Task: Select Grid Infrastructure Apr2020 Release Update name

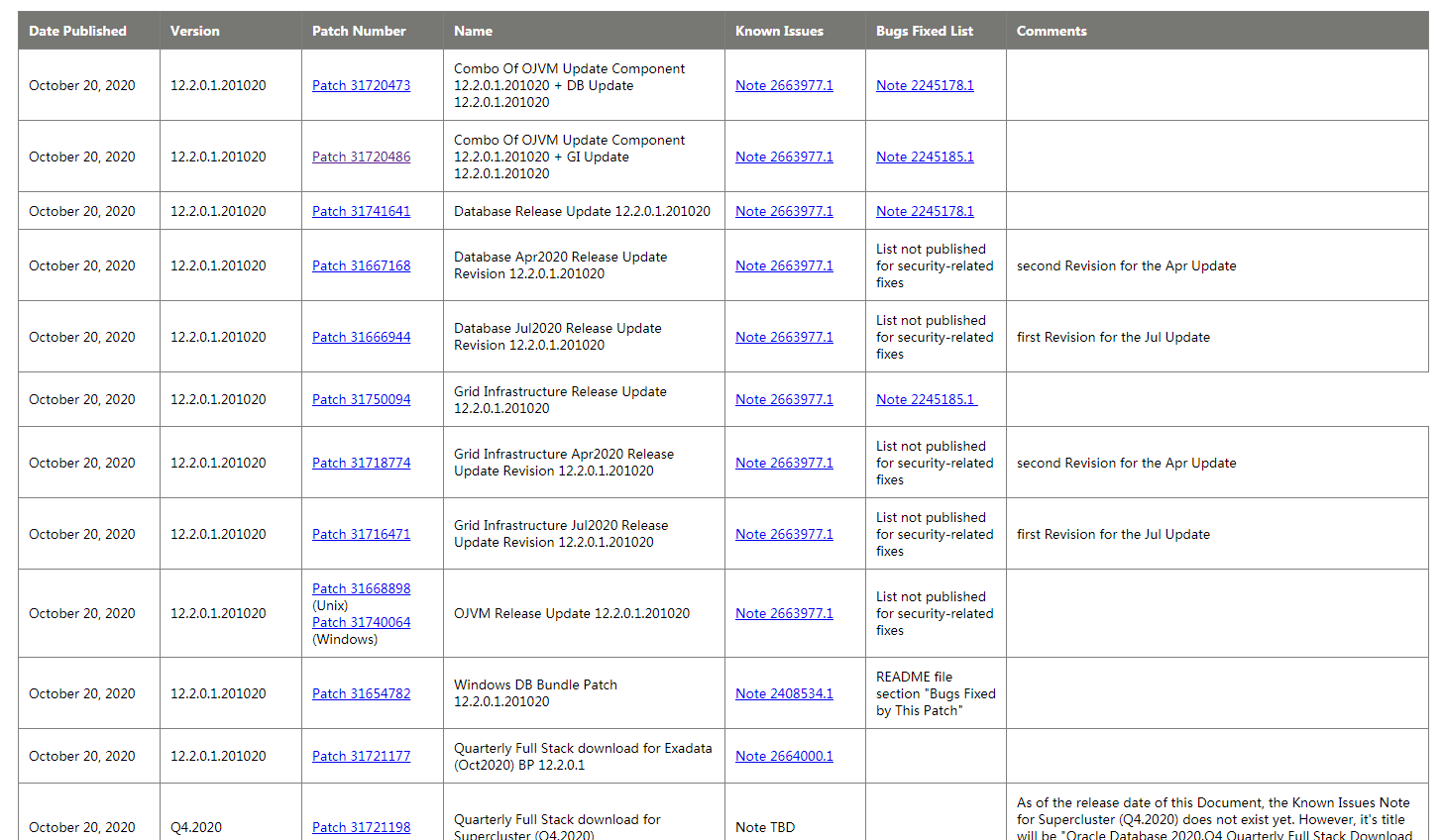Action: (x=564, y=463)
